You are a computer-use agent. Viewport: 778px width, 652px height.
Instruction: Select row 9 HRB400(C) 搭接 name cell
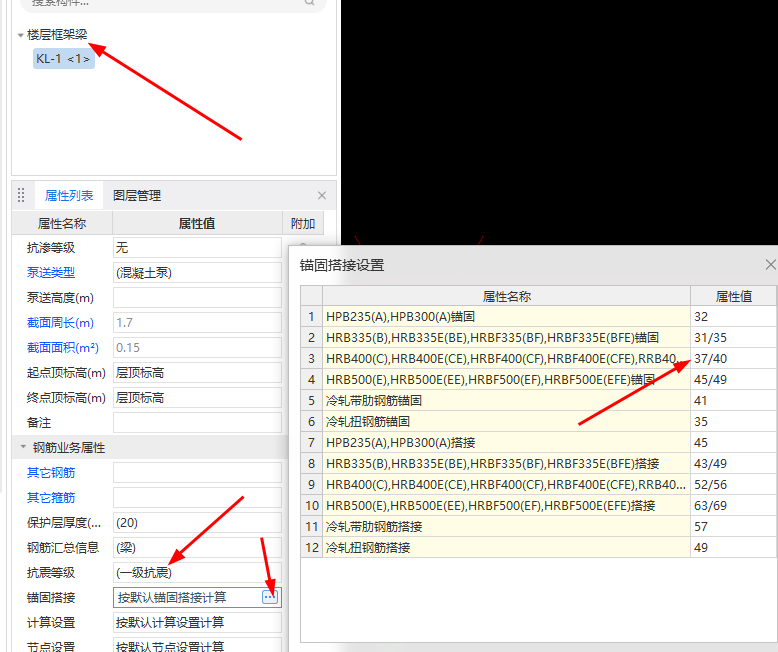(x=507, y=484)
